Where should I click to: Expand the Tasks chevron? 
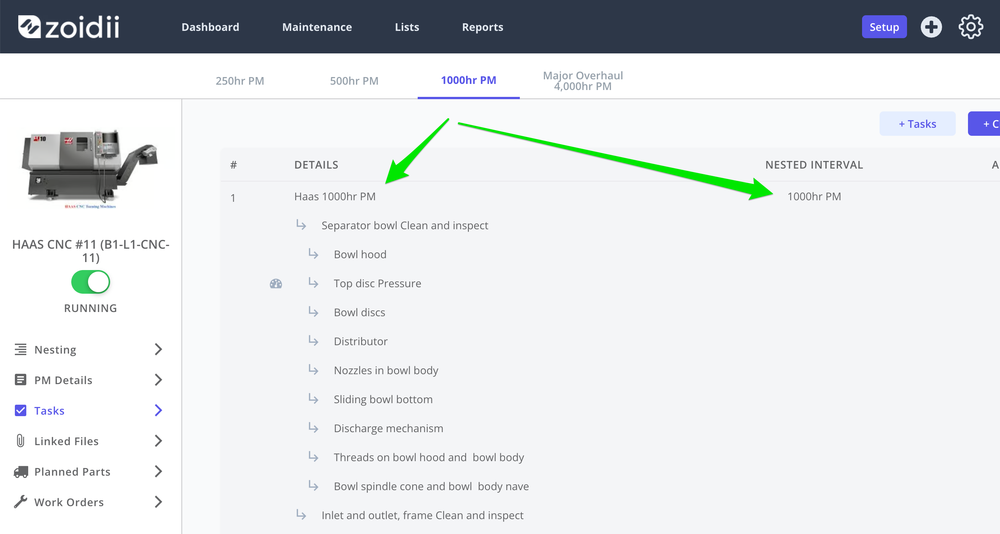point(158,410)
